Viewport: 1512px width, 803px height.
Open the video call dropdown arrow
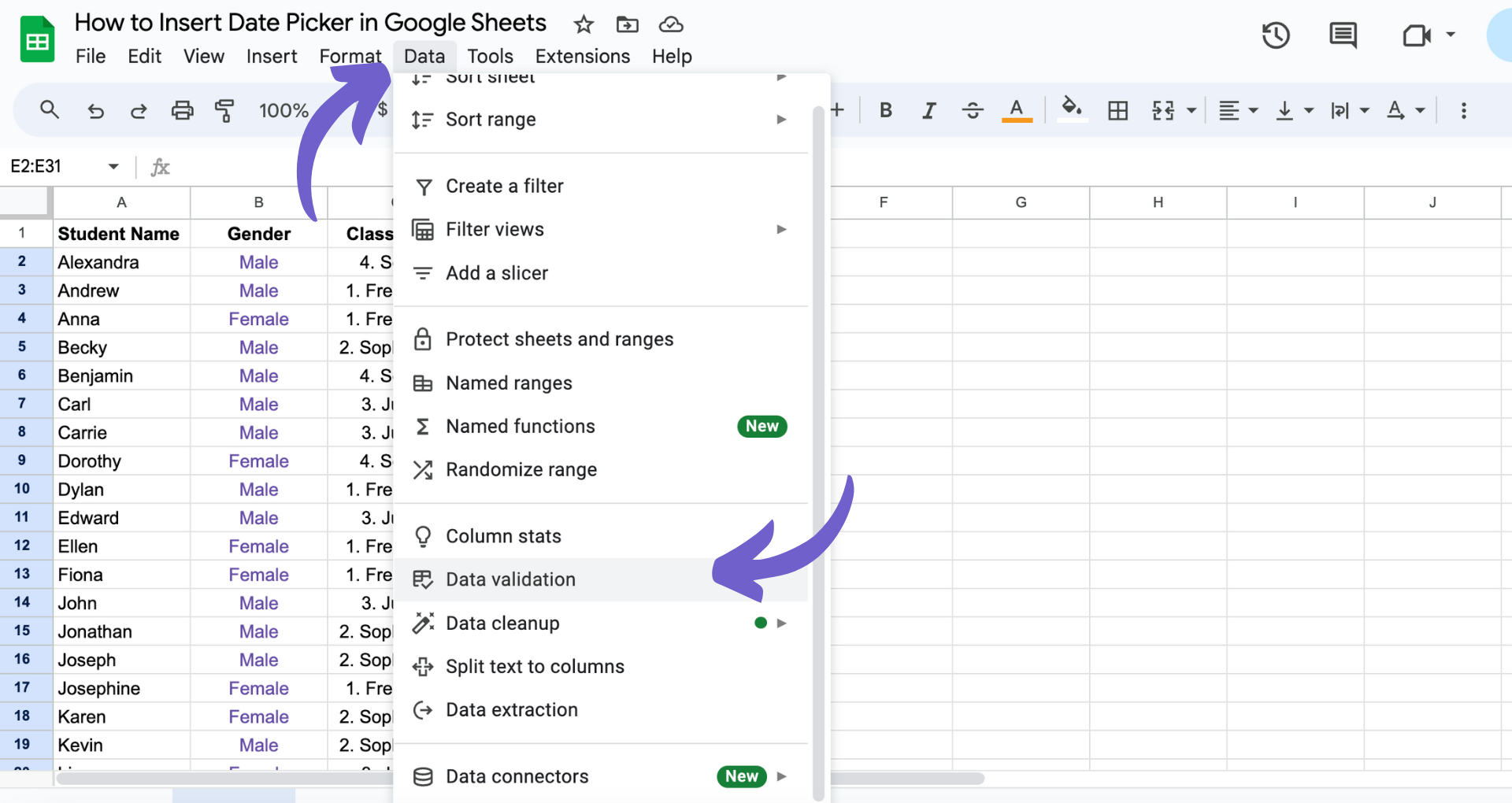1451,35
